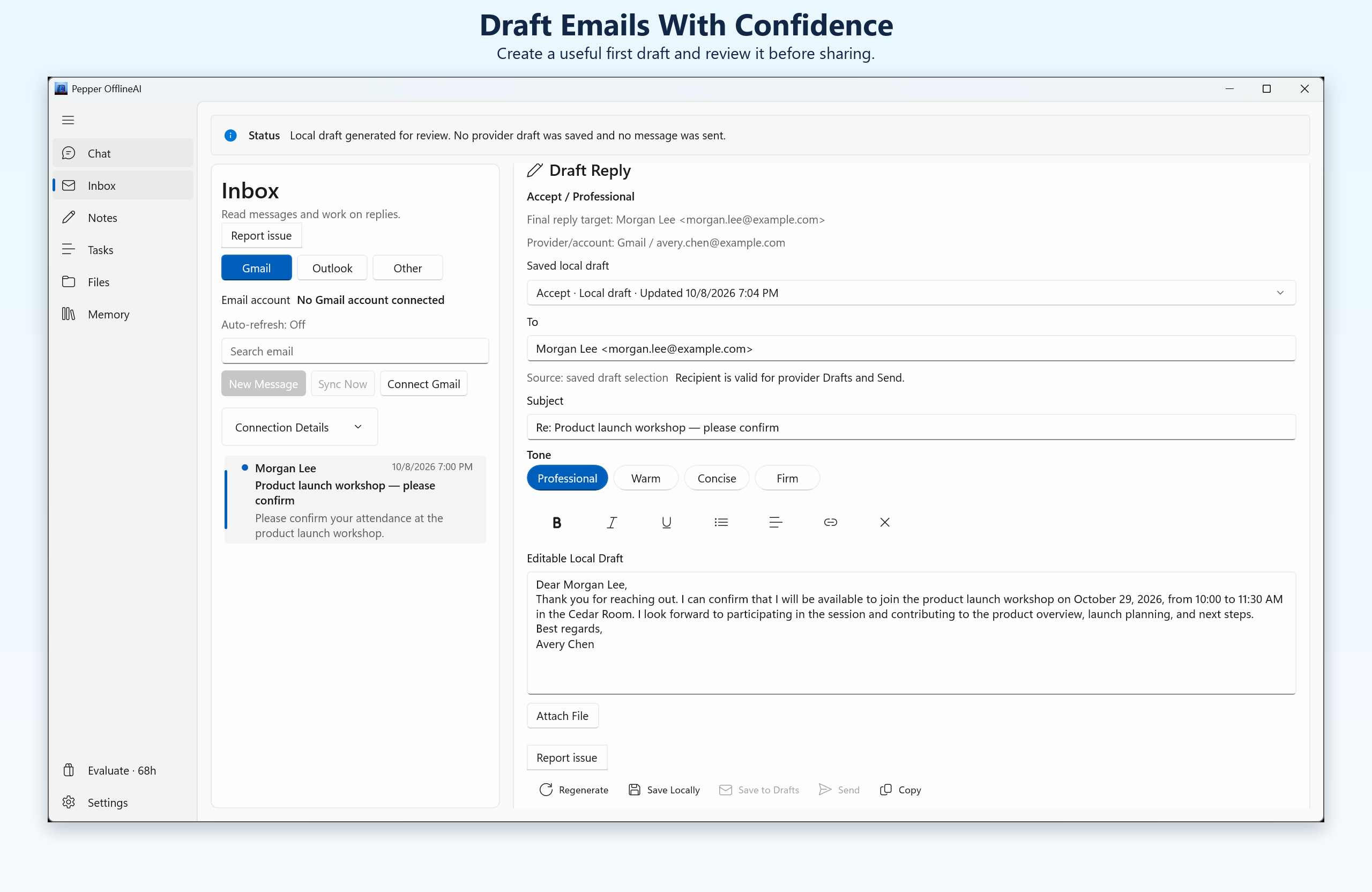The height and width of the screenshot is (892, 1372).
Task: Maximize the Pepper OfflineAI window
Action: (1266, 89)
